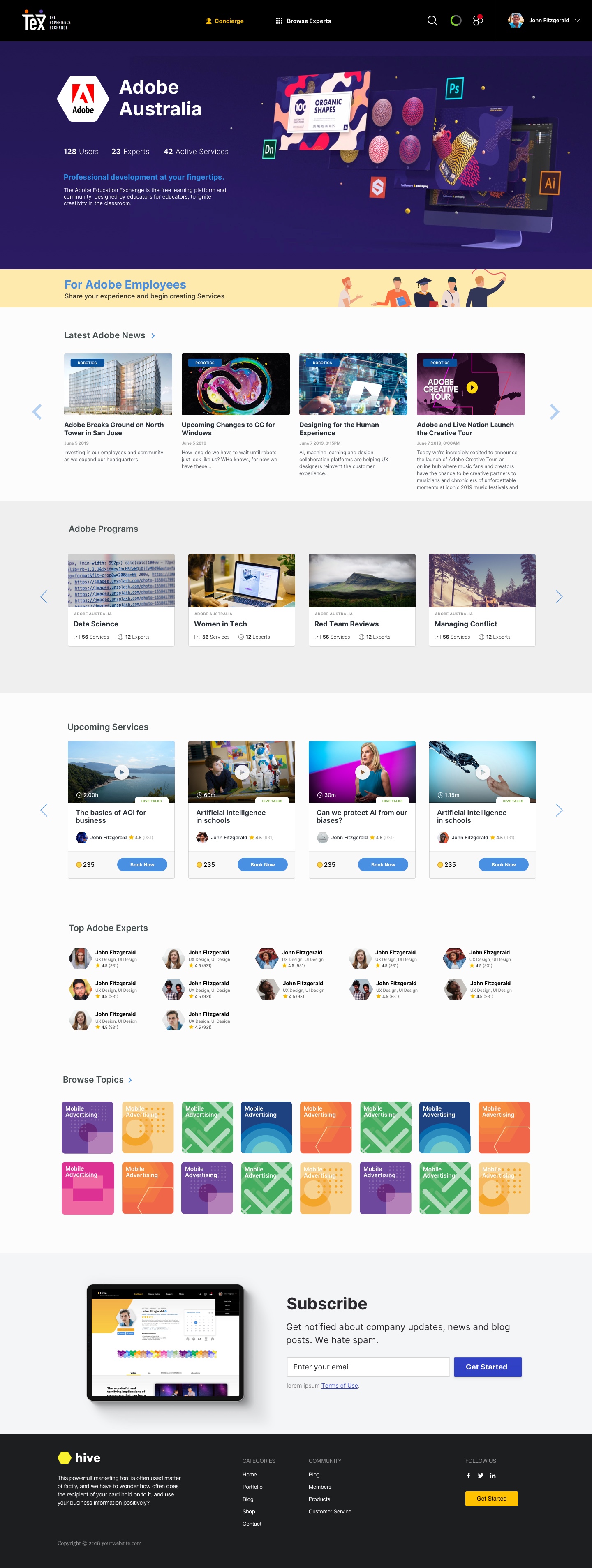Open the North Tower in San Jose news image
This screenshot has width=592, height=1568.
pos(118,384)
